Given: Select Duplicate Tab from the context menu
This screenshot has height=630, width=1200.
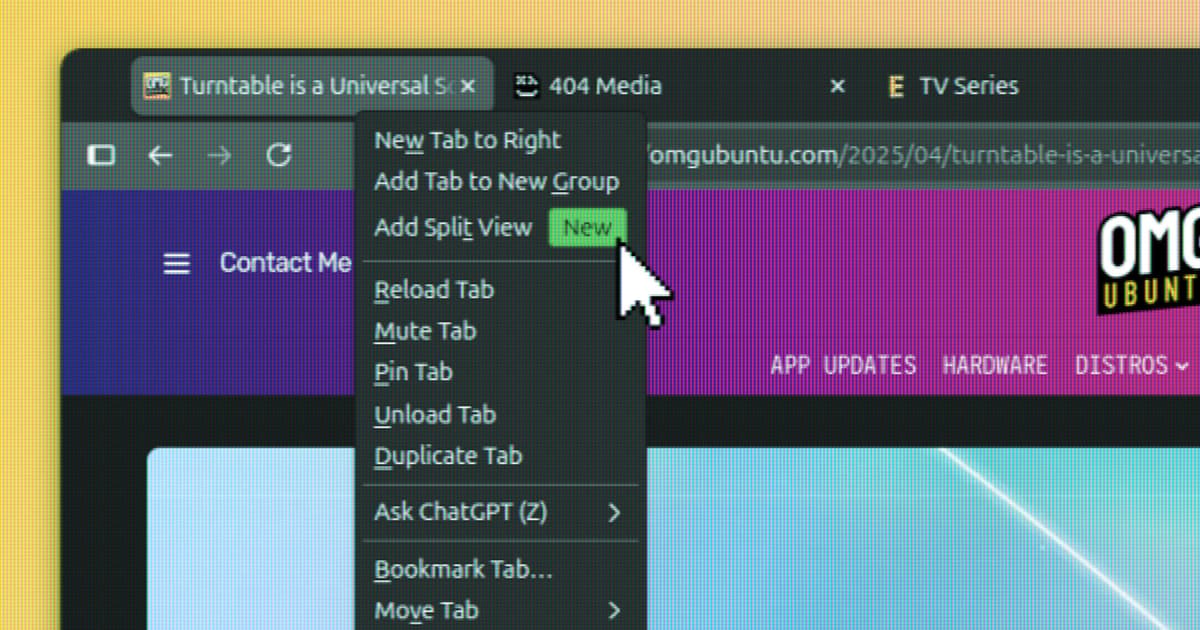Looking at the screenshot, I should [448, 456].
